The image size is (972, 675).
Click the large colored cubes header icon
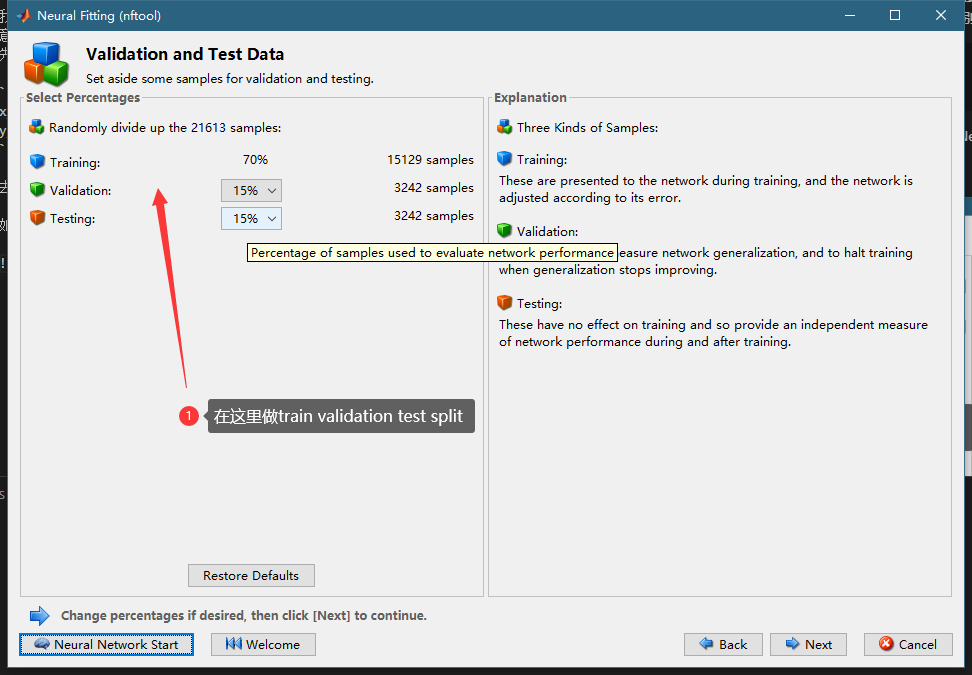[x=46, y=64]
